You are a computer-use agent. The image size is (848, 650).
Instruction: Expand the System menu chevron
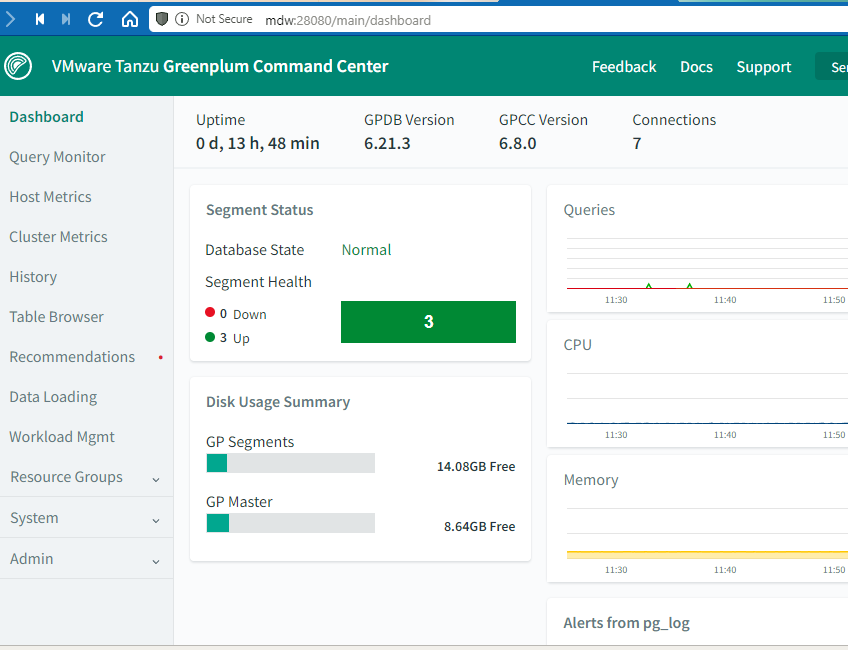click(156, 521)
